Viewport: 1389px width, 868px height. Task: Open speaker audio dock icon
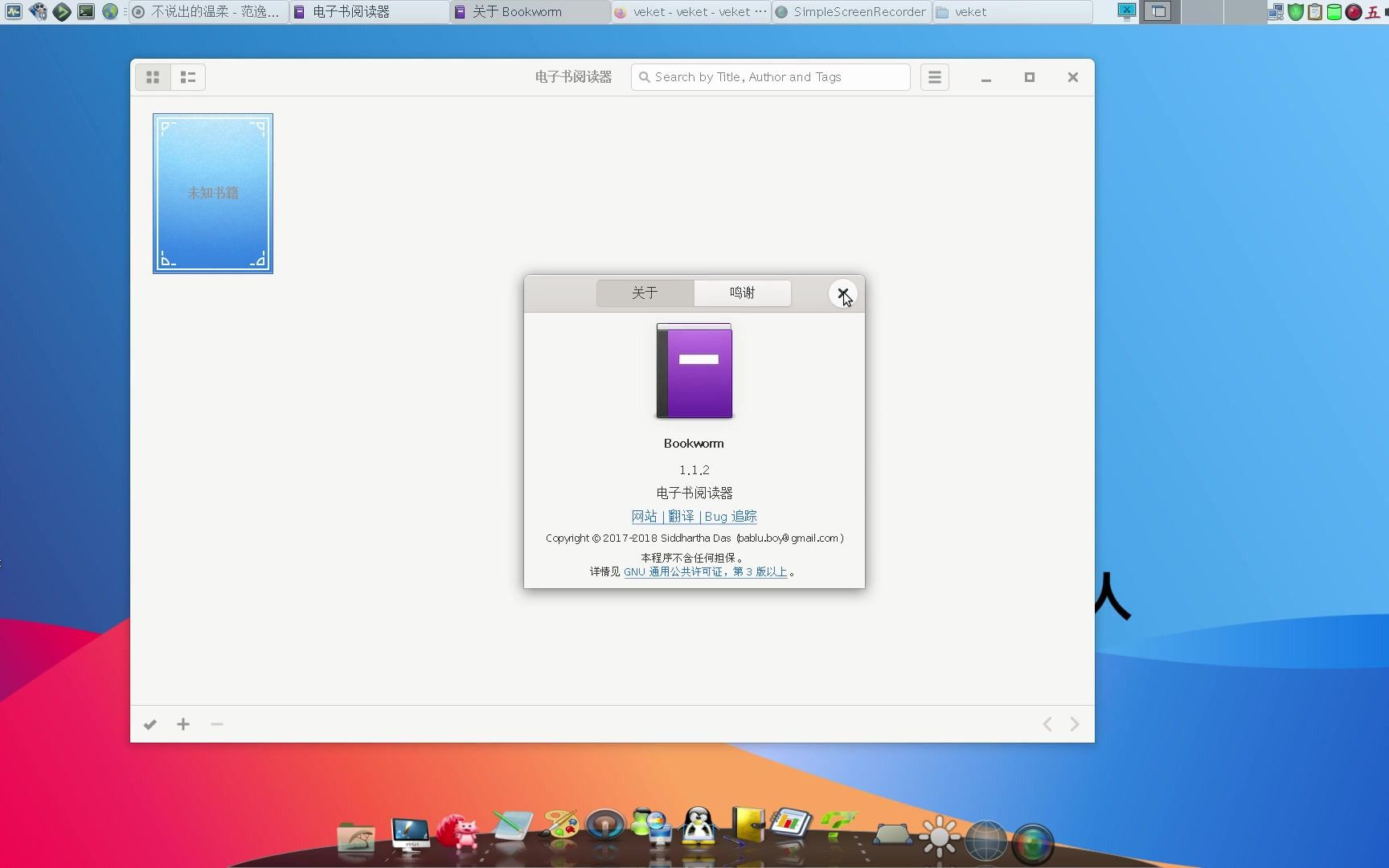tap(605, 826)
